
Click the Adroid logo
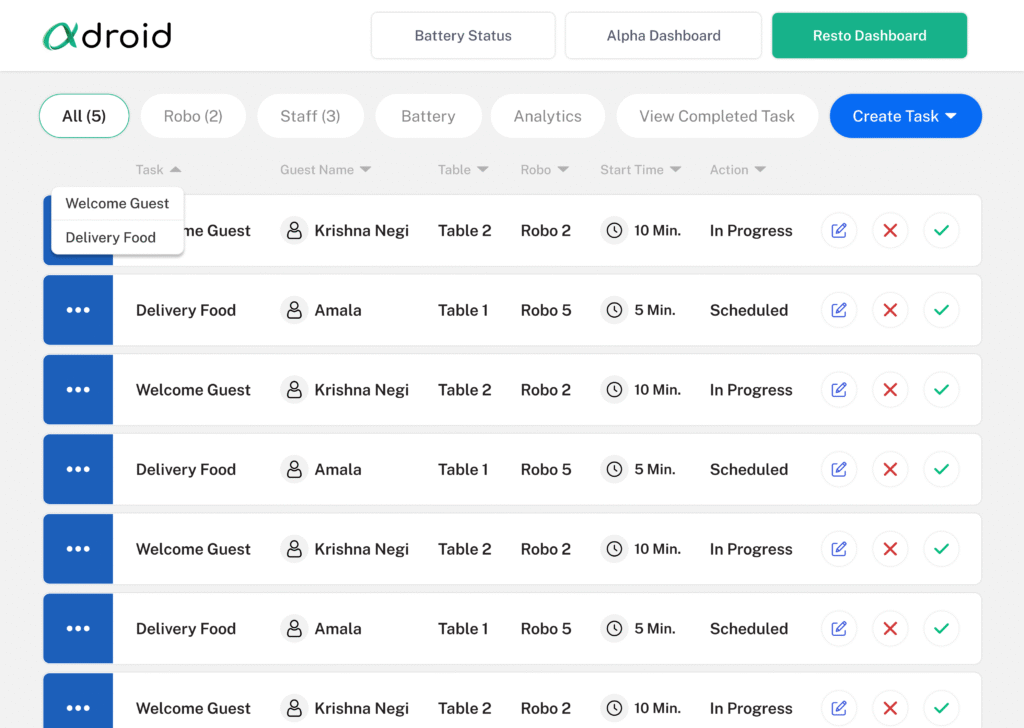tap(107, 36)
